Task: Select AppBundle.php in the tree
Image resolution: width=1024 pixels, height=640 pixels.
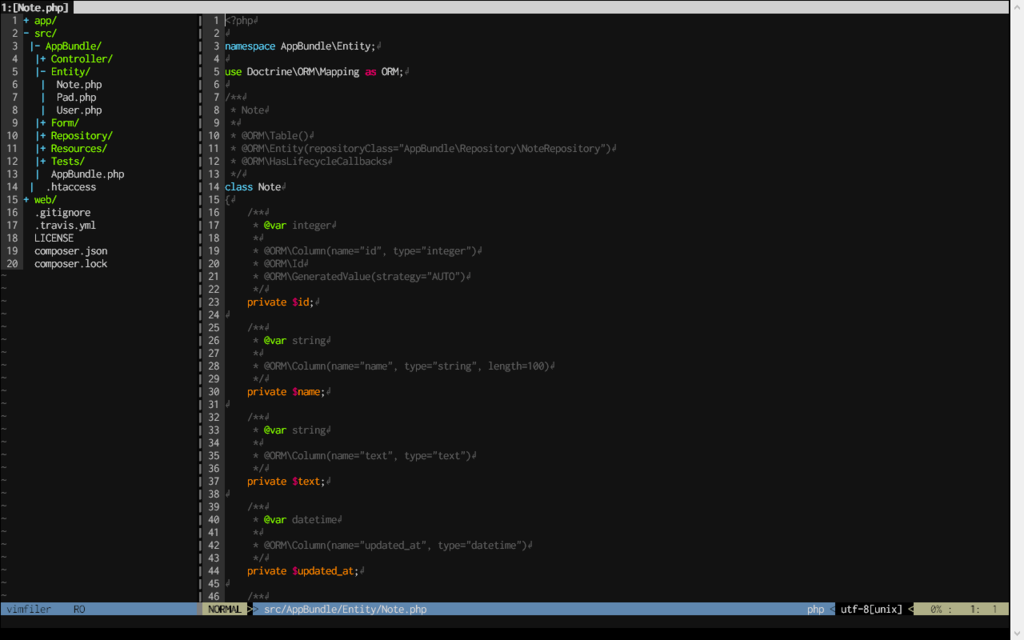Action: 88,174
